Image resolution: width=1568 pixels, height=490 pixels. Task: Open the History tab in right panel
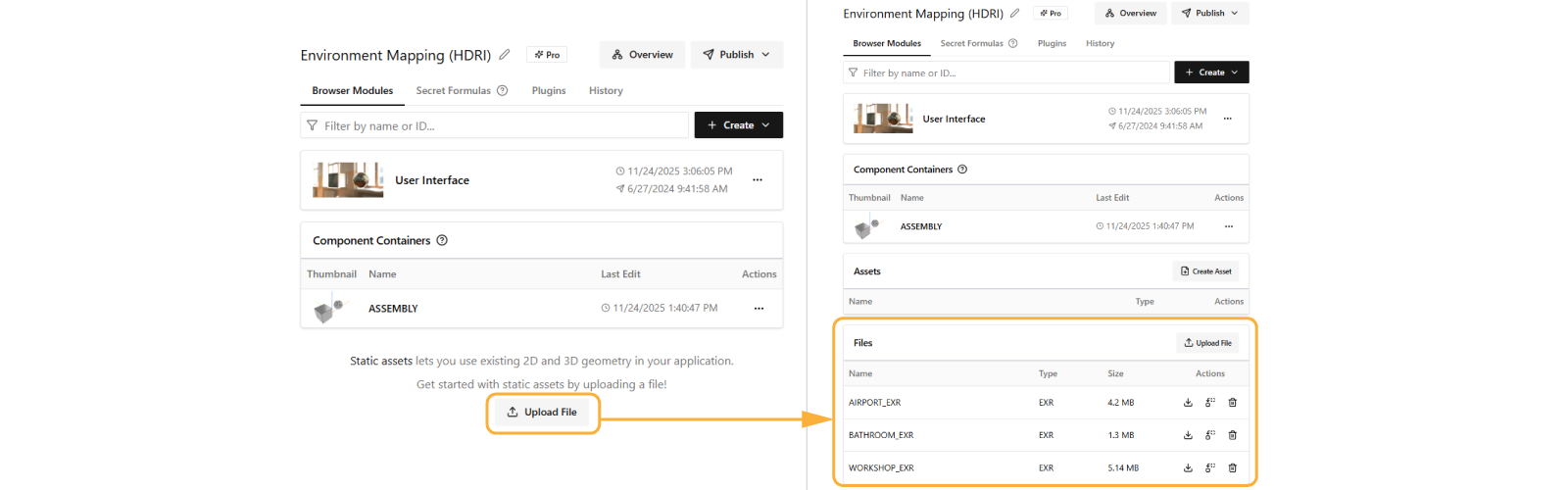point(1100,44)
